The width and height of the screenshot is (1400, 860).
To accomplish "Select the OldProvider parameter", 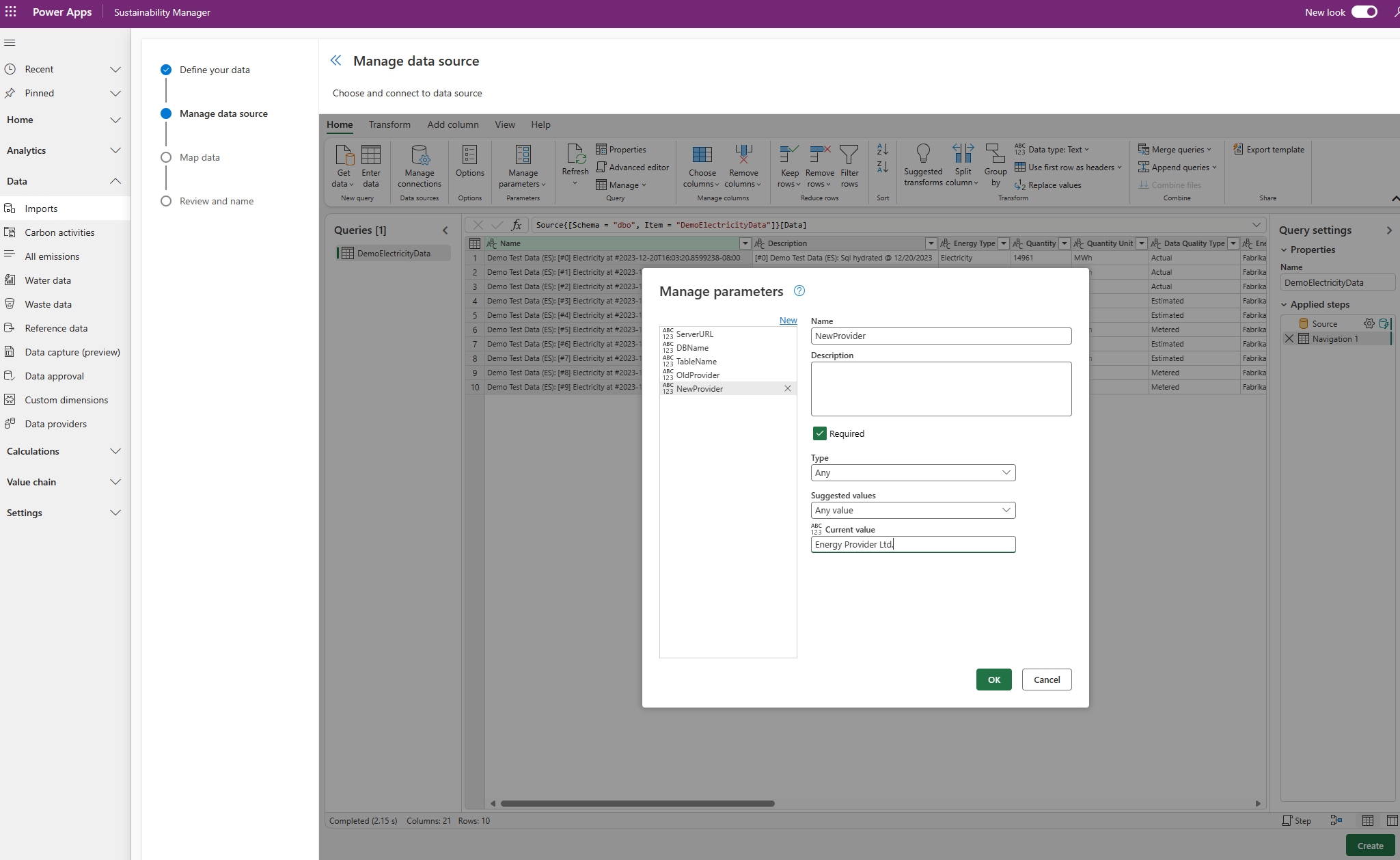I will pos(728,375).
